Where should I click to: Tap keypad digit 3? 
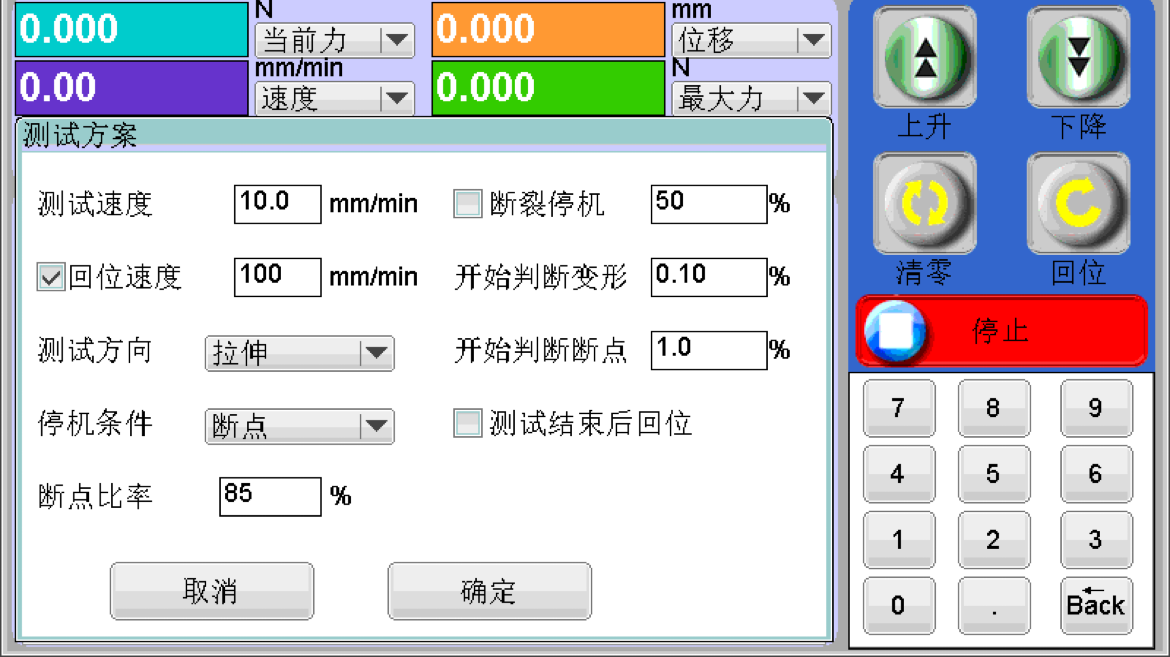pos(1095,539)
